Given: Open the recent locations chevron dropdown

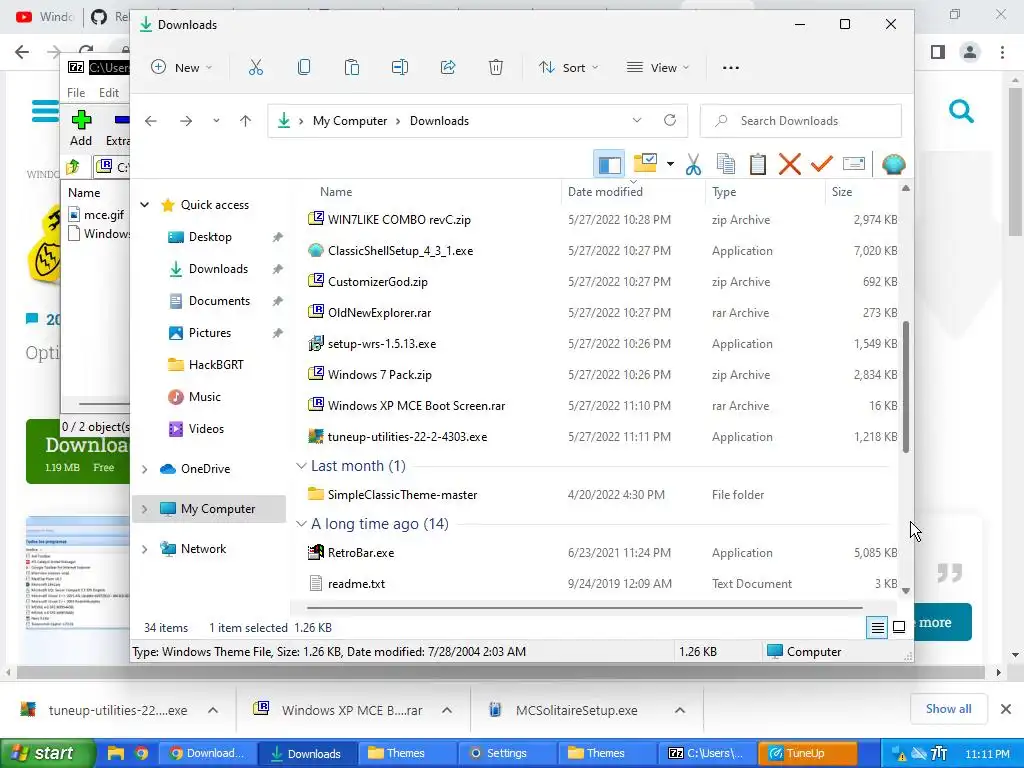Looking at the screenshot, I should pyautogui.click(x=216, y=121).
